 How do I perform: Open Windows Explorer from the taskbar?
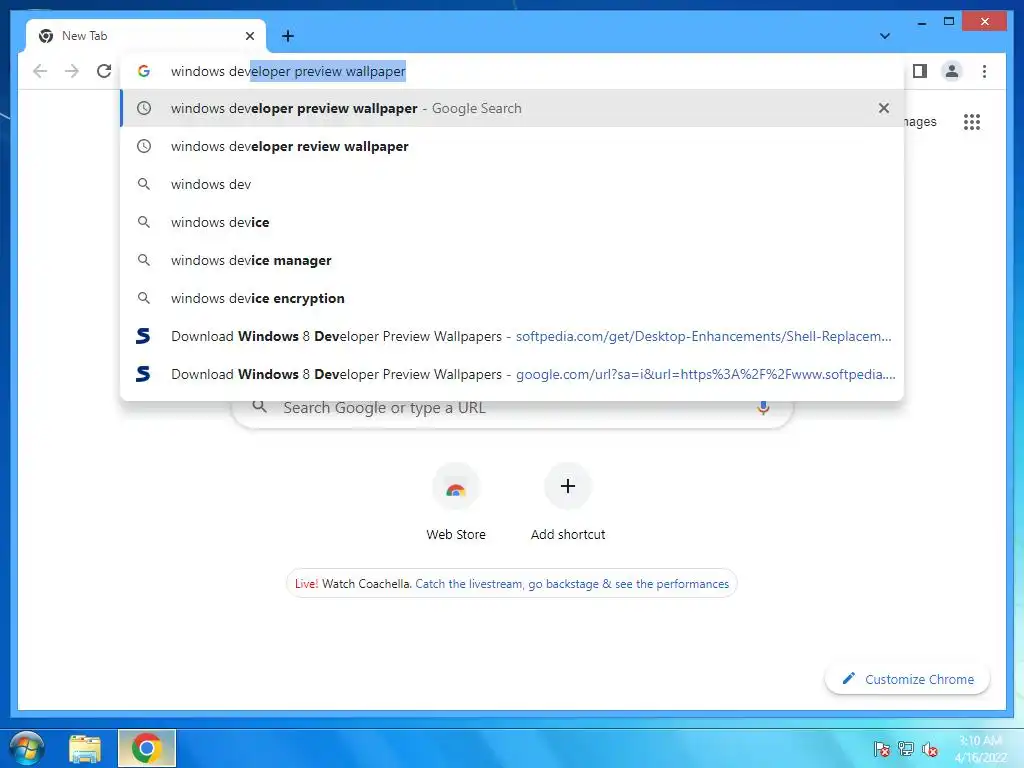click(x=85, y=749)
